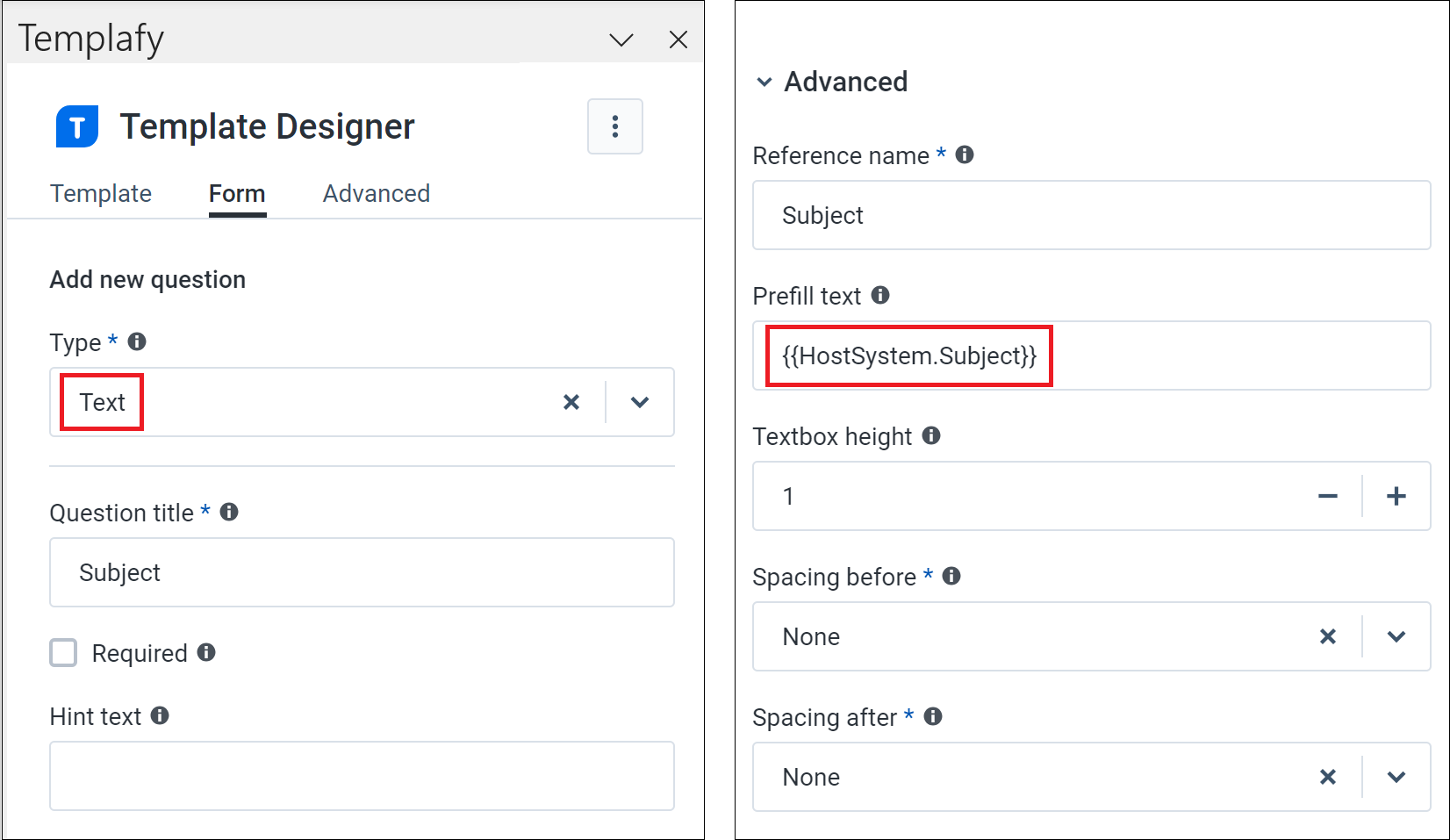The height and width of the screenshot is (840, 1450).
Task: Increase Textbox height with plus button
Action: (x=1396, y=496)
